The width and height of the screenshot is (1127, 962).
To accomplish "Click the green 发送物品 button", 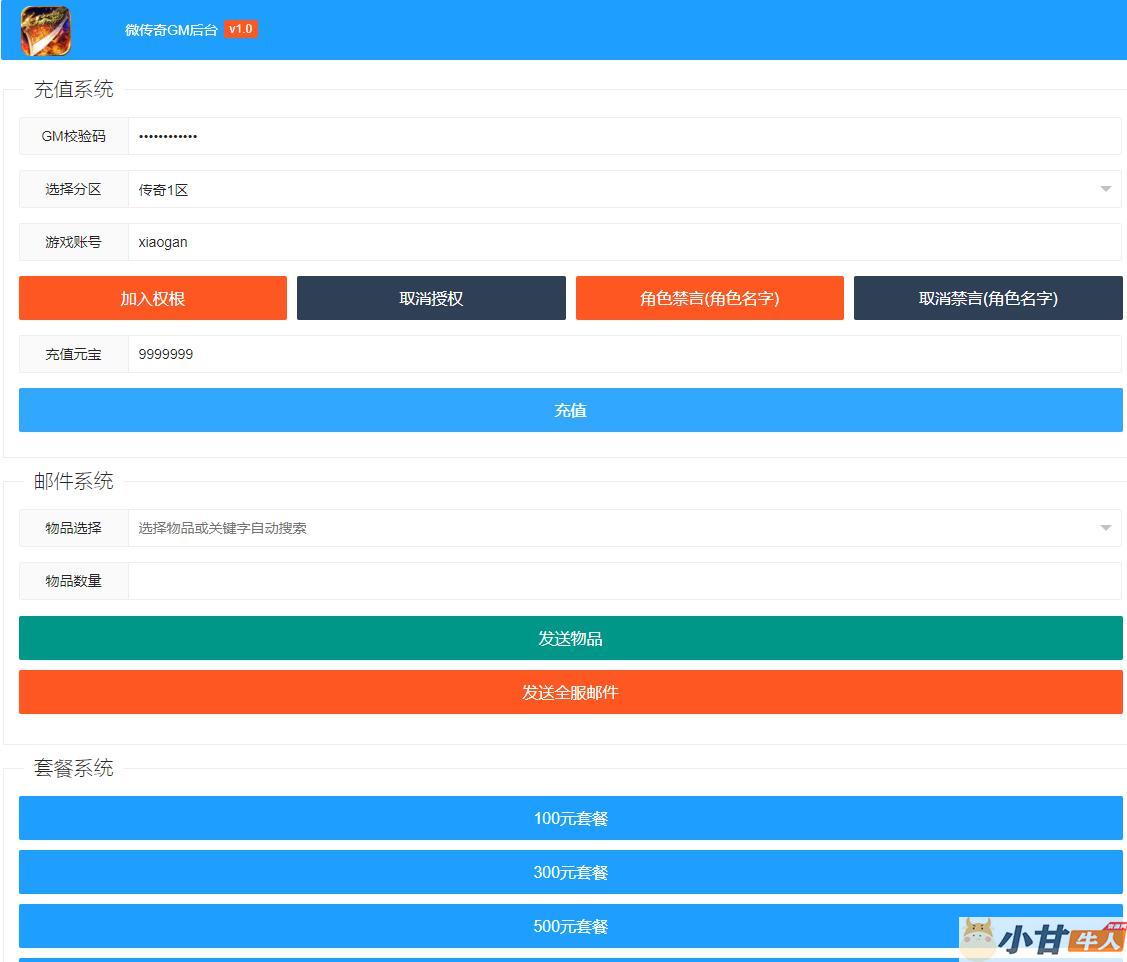I will [x=570, y=638].
